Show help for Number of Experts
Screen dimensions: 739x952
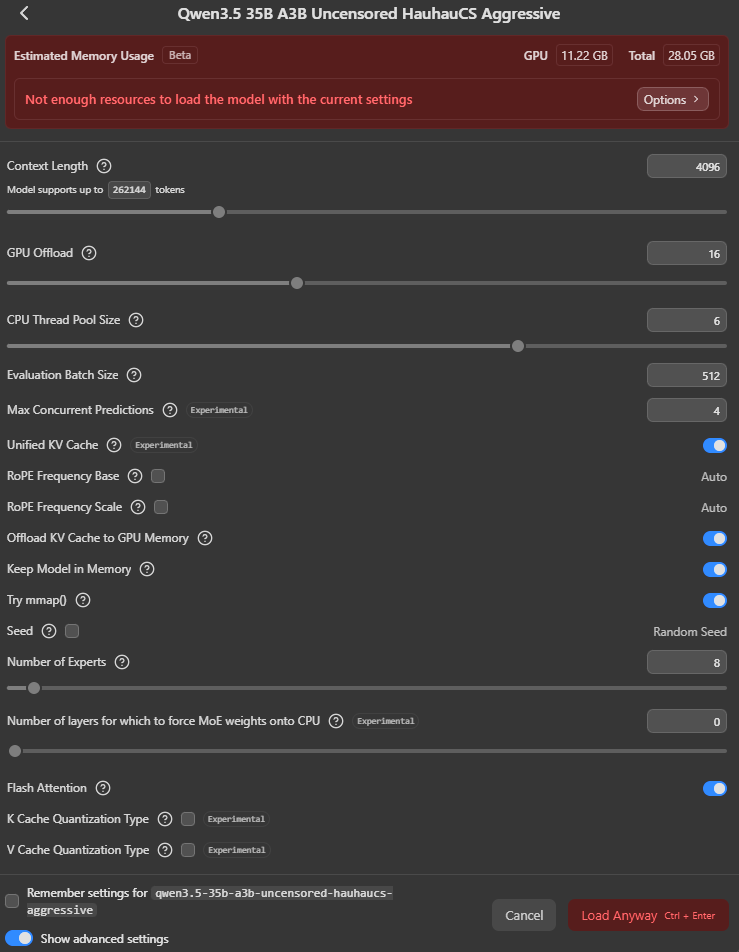pos(122,662)
